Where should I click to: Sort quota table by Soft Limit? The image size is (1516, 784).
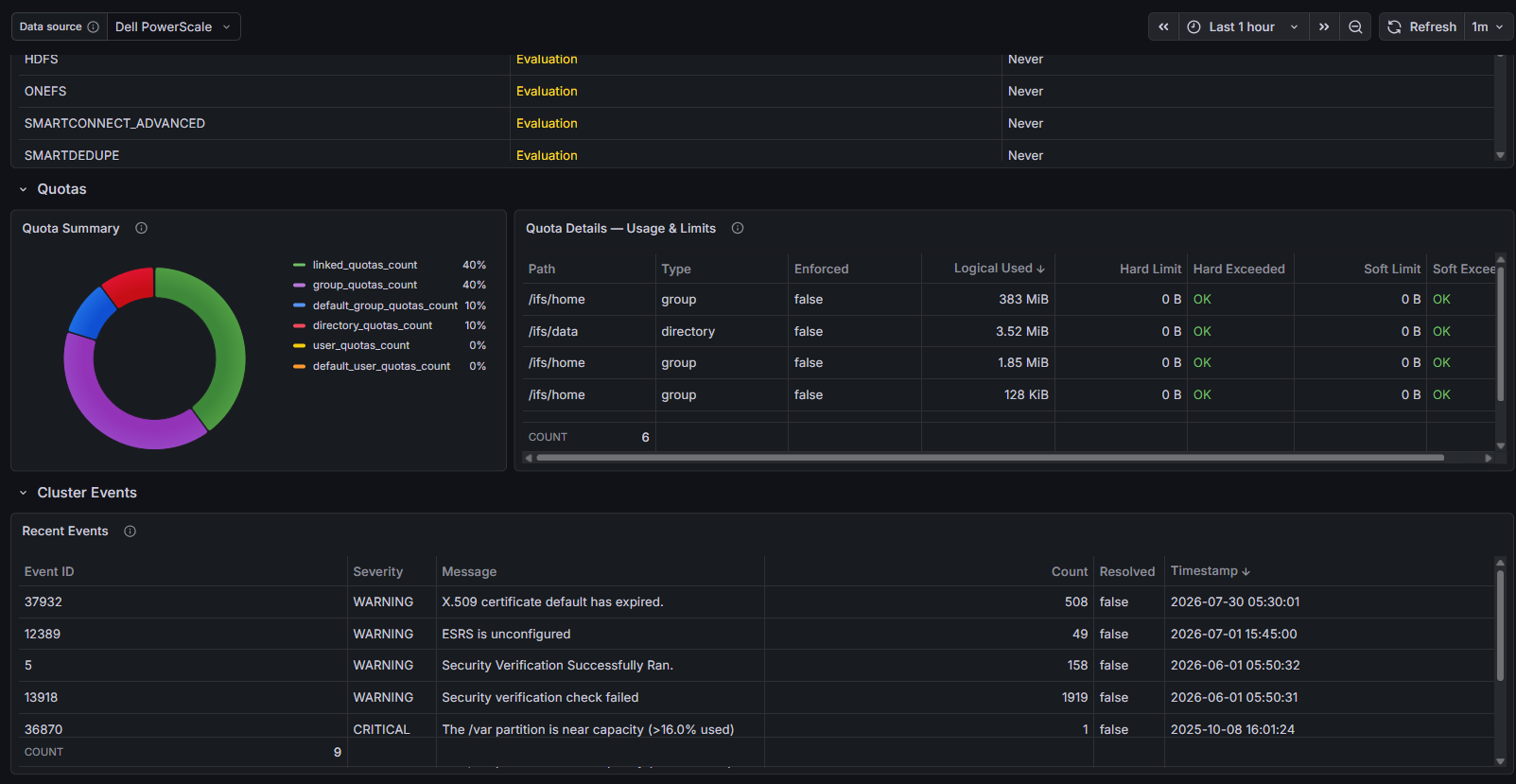pos(1392,269)
